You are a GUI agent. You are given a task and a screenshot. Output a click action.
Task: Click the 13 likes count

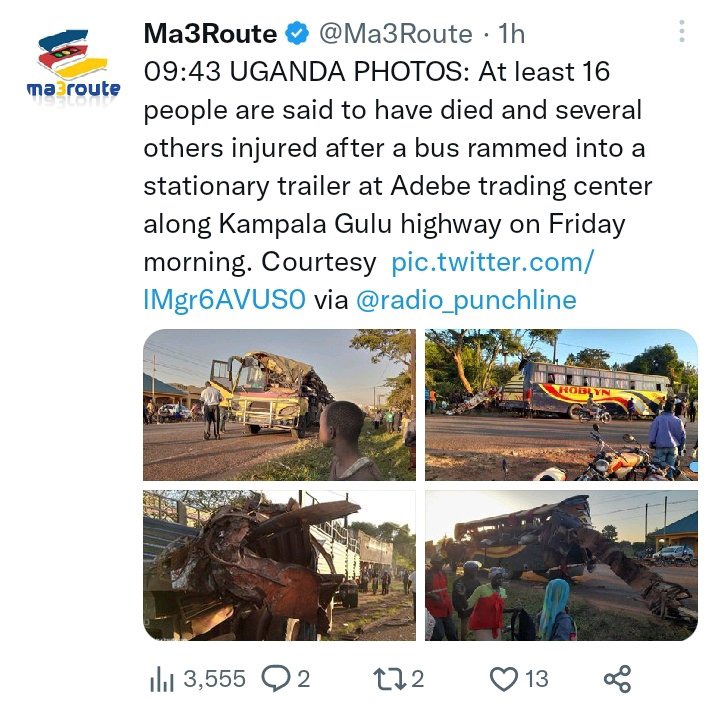(536, 679)
